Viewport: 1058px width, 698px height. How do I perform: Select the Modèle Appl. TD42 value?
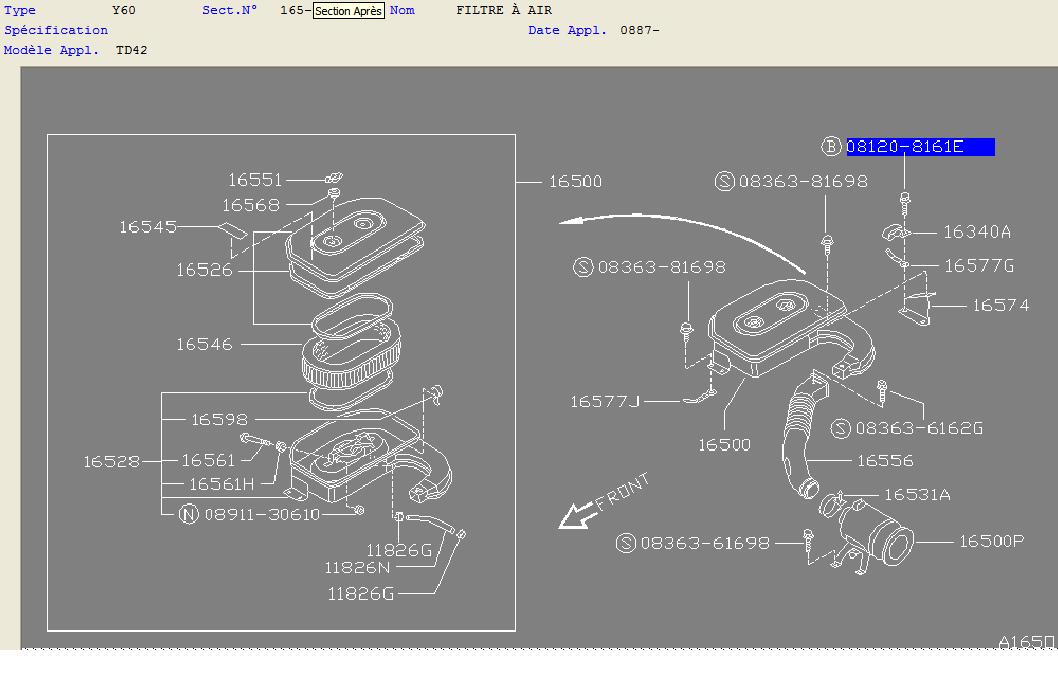click(132, 50)
